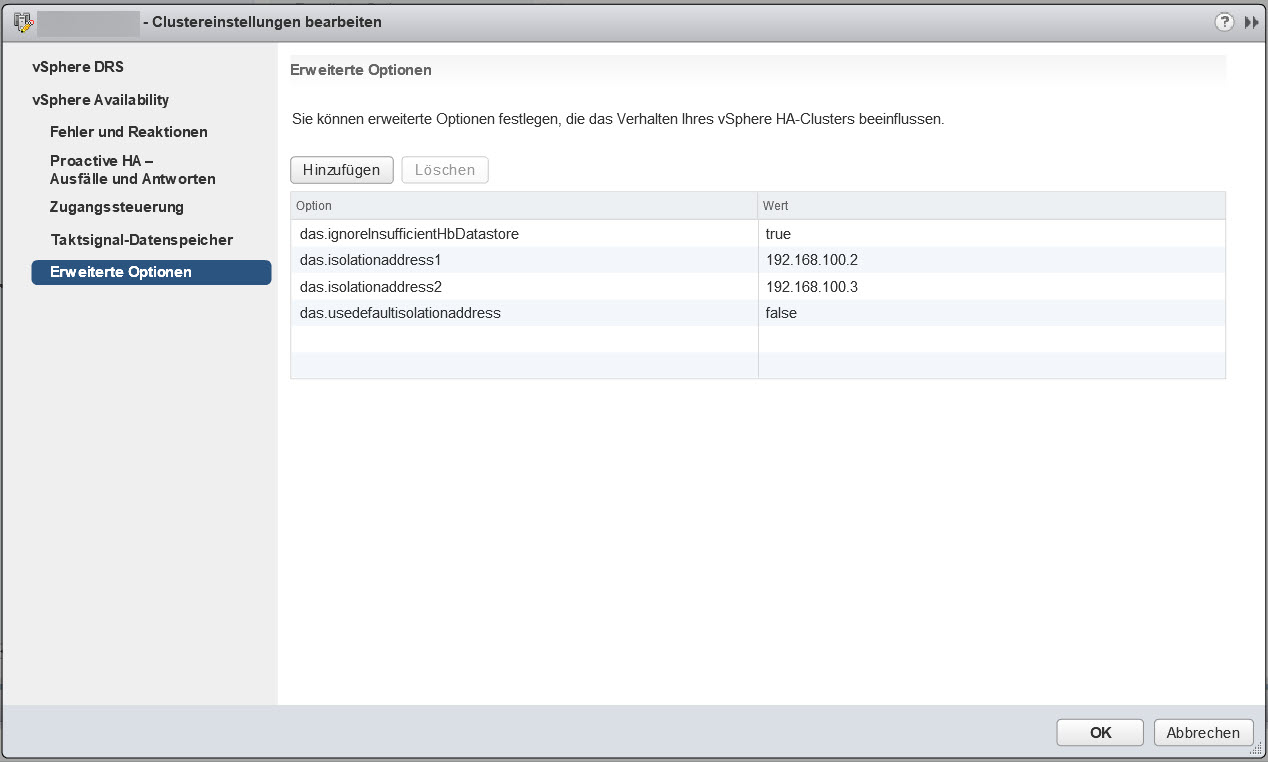Click the Erweiterte Optionen panel heading
Screen dimensions: 1268x762
click(x=360, y=70)
